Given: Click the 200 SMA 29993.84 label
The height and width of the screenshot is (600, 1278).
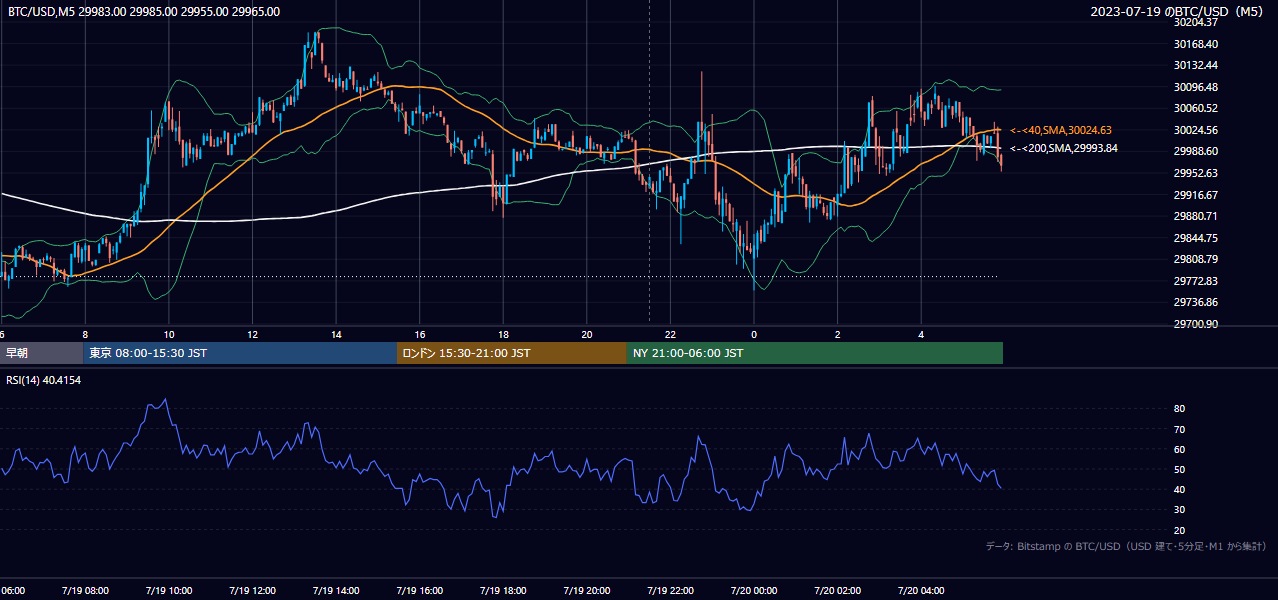Looking at the screenshot, I should (1064, 148).
